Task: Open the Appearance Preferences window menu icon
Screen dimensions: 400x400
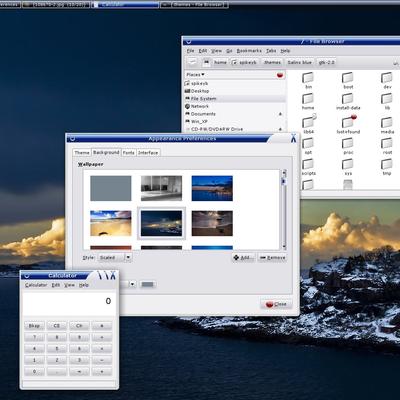Action: 72,138
